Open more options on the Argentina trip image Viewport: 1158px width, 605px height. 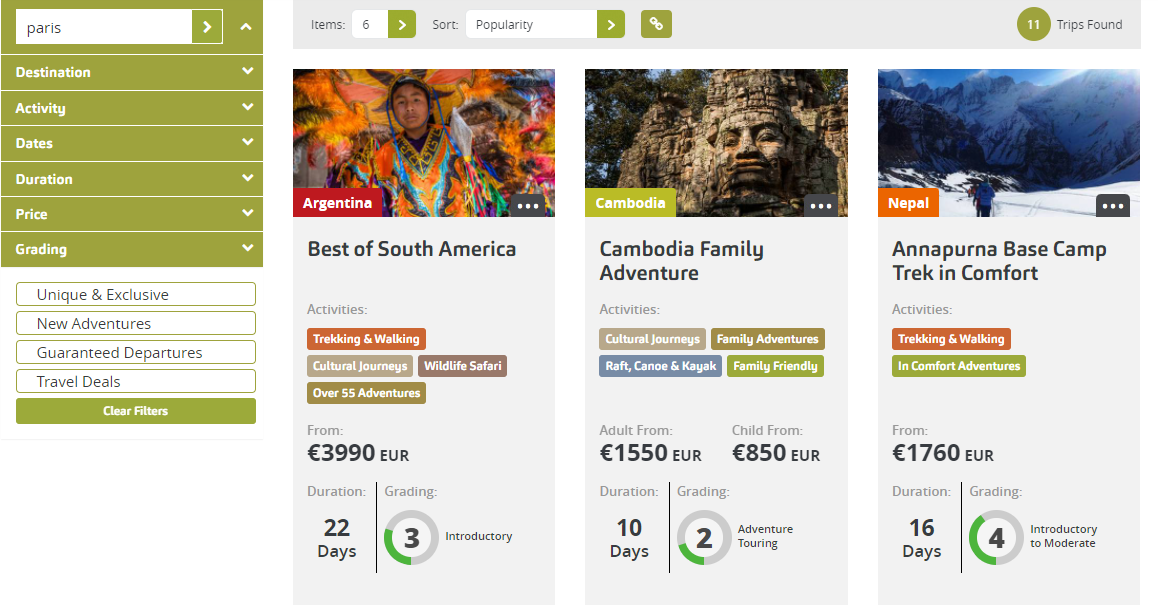click(x=528, y=205)
